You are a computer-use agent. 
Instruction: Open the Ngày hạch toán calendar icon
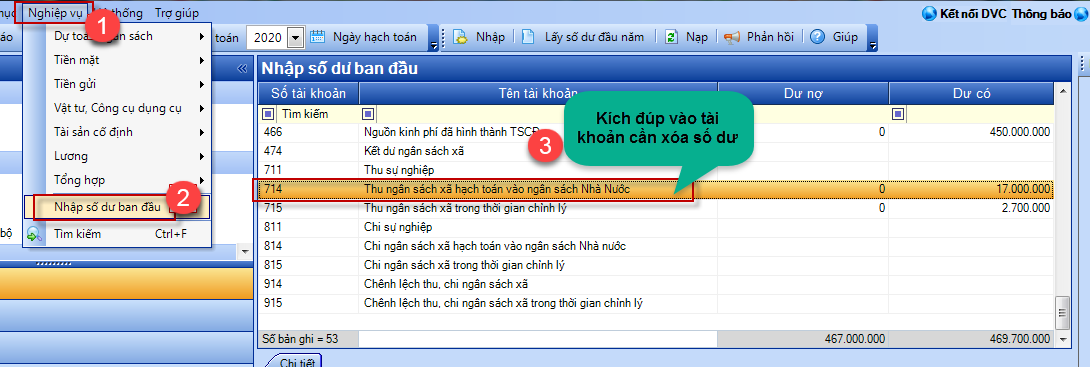click(318, 37)
